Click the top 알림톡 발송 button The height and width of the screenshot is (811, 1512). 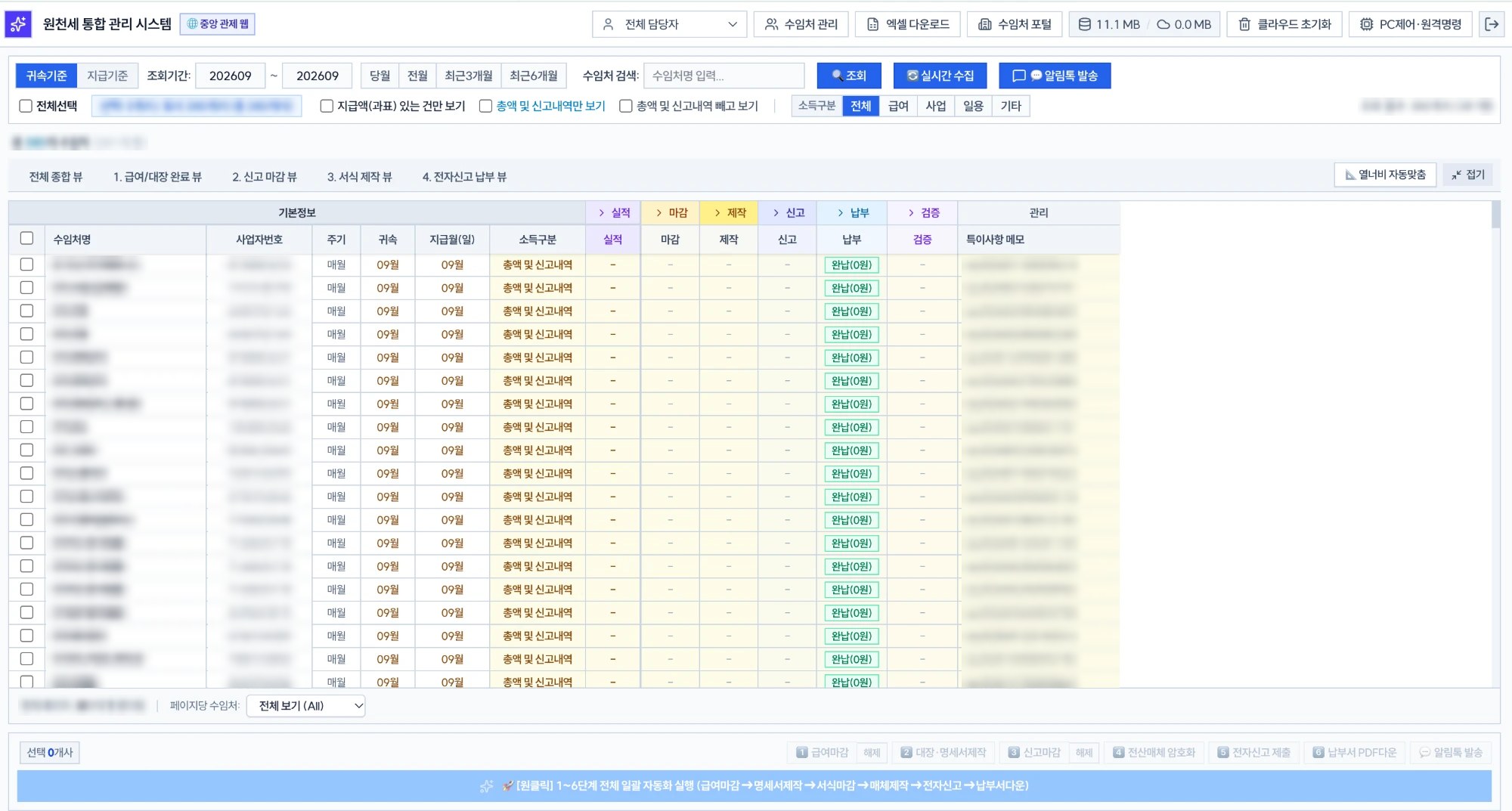[1055, 76]
